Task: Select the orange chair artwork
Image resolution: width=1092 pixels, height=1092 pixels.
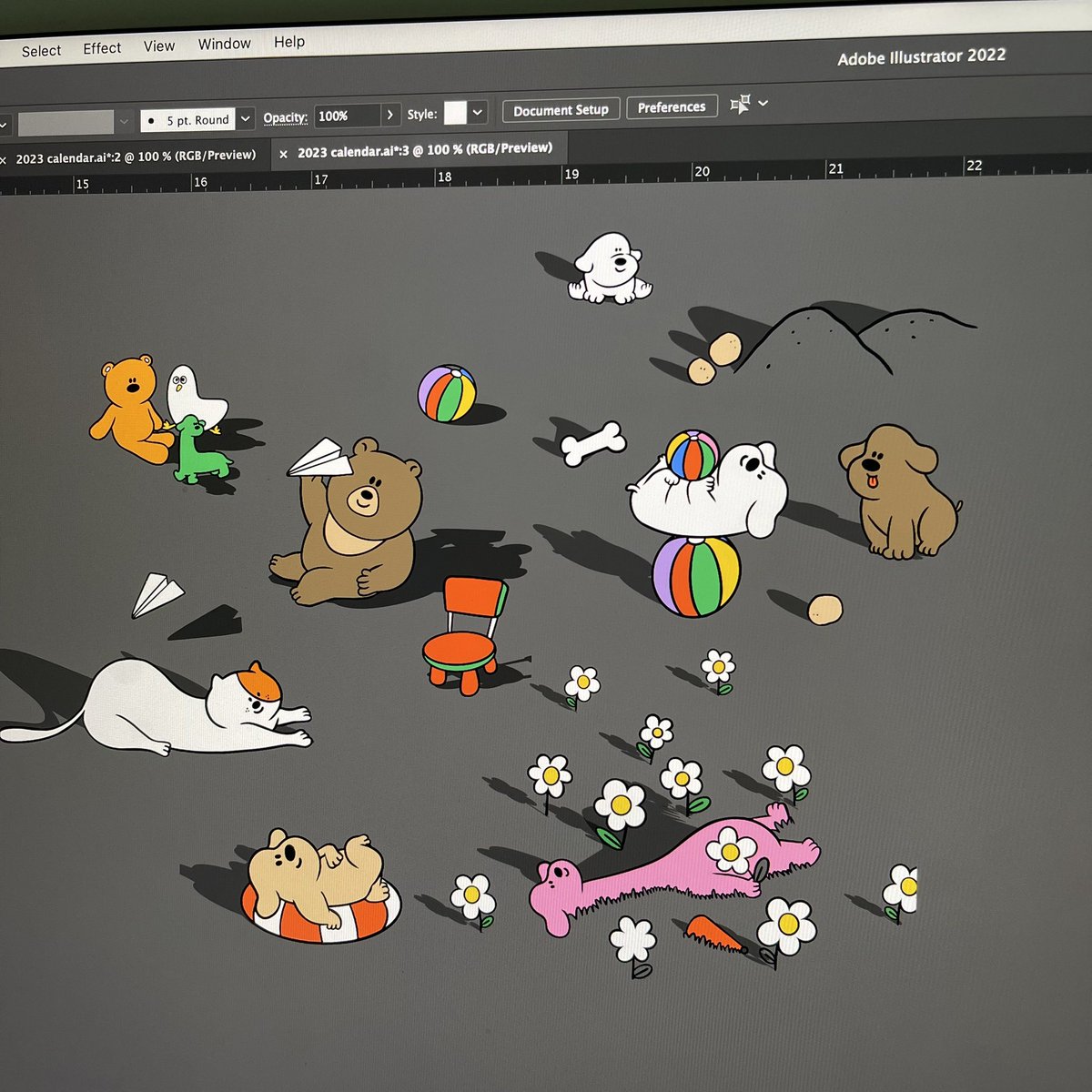Action: point(464,635)
